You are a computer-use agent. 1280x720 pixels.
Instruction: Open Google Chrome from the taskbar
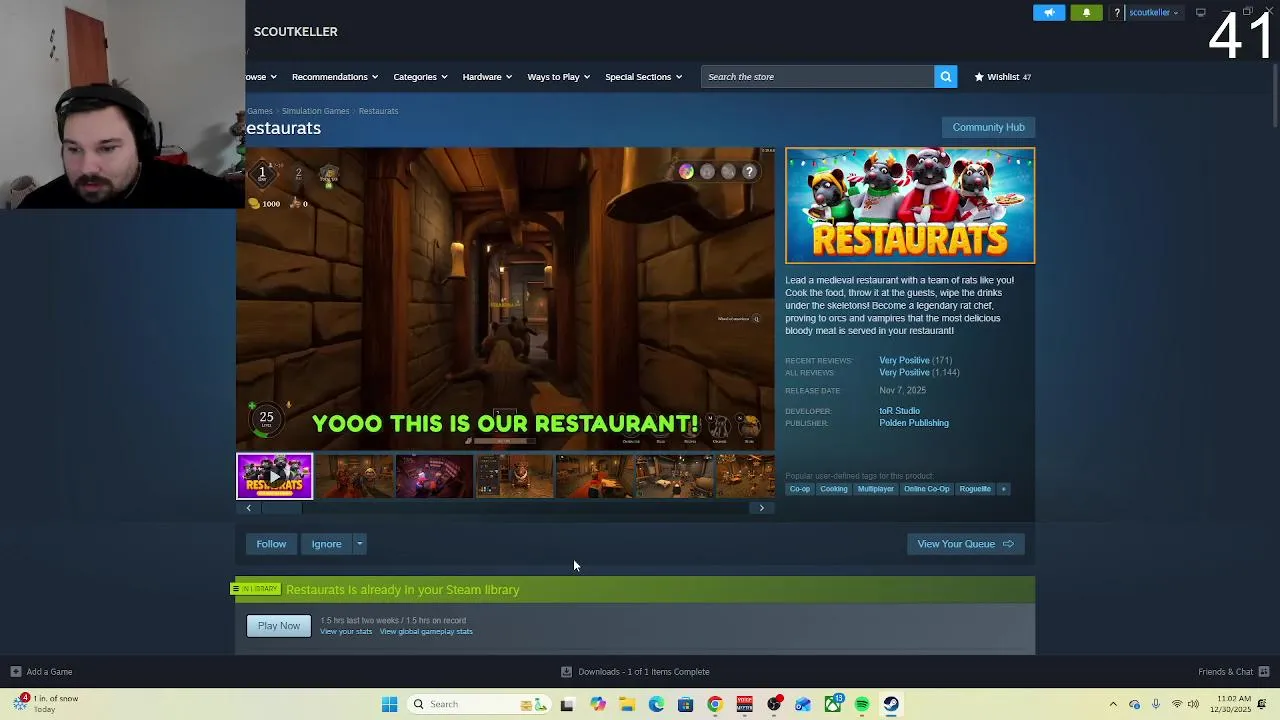715,704
